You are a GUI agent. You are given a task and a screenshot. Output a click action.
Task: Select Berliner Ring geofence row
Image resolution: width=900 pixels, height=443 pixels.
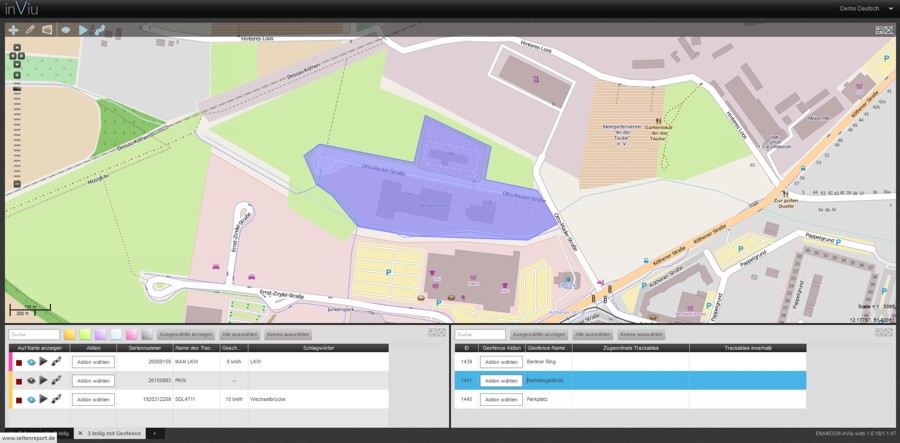coord(630,362)
